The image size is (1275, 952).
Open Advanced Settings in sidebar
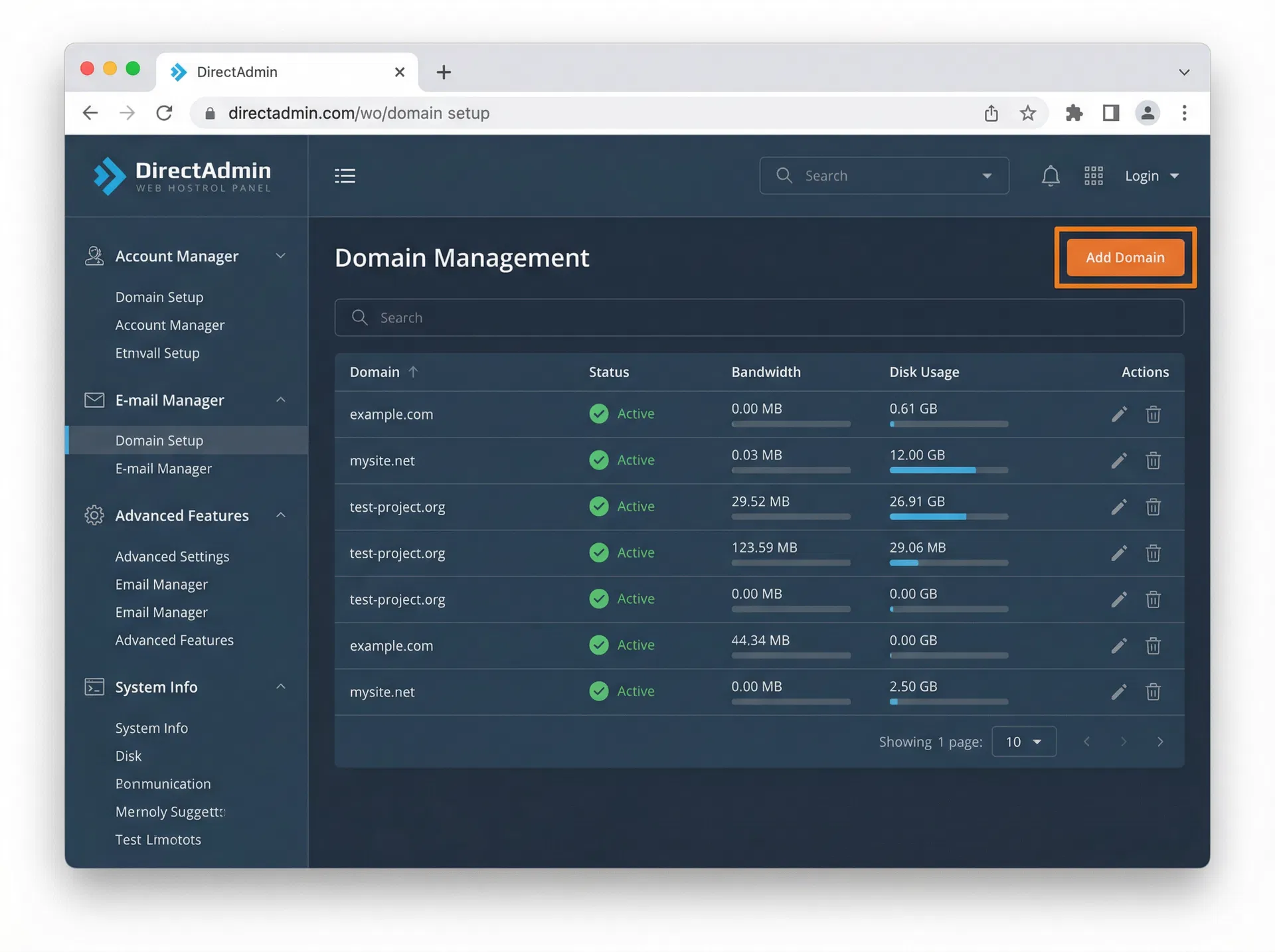coord(172,556)
